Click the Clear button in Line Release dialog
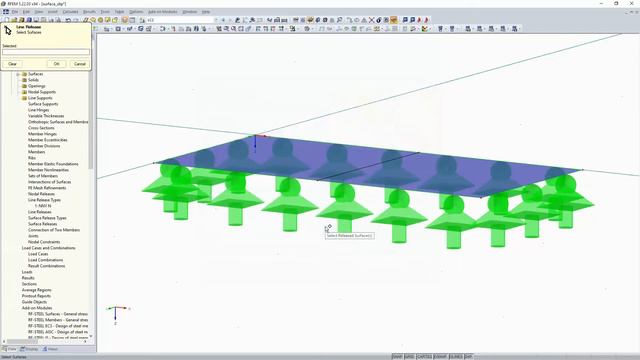This screenshot has width=640, height=360. (x=12, y=64)
